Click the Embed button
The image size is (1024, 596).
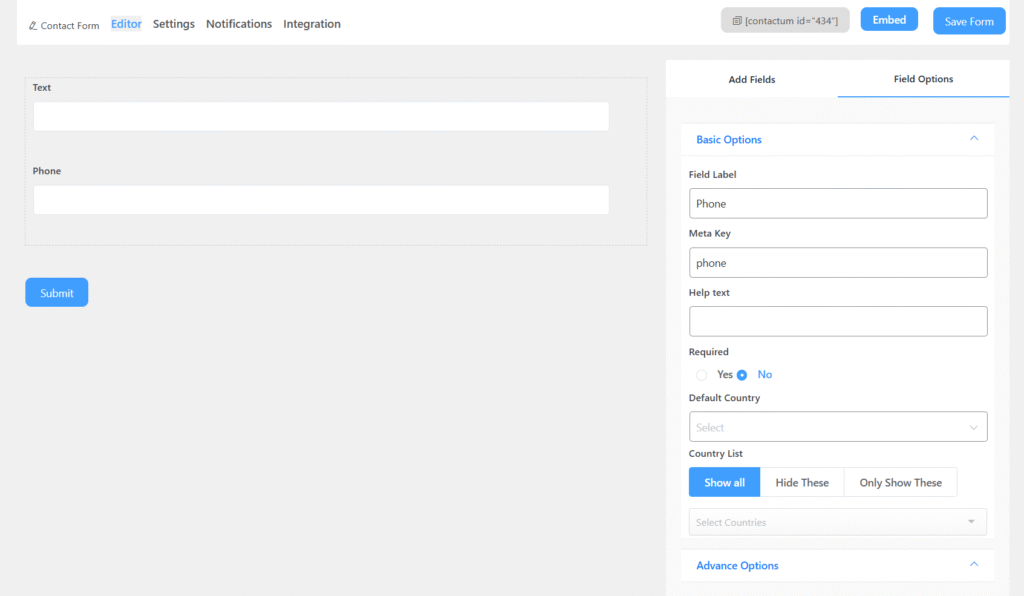889,20
